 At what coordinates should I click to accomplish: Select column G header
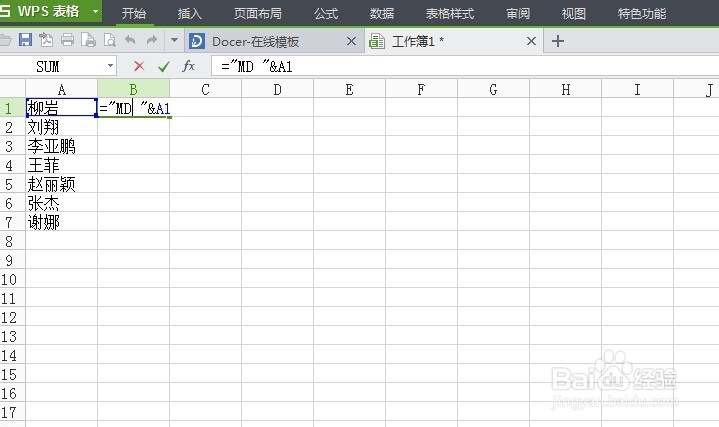(x=493, y=89)
